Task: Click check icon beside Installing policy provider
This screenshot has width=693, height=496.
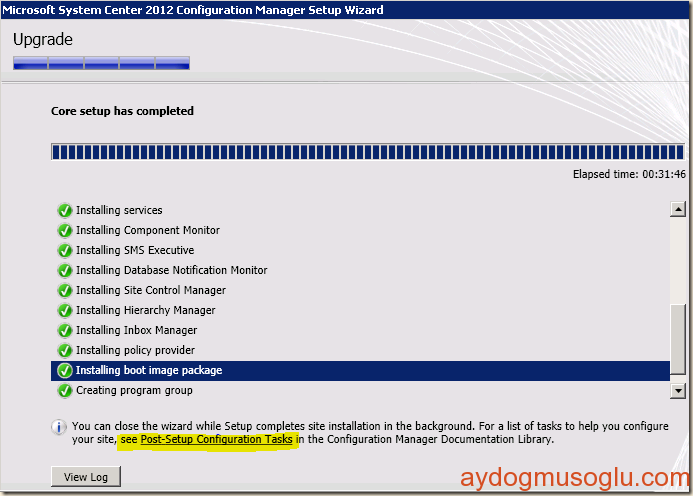Action: click(65, 351)
